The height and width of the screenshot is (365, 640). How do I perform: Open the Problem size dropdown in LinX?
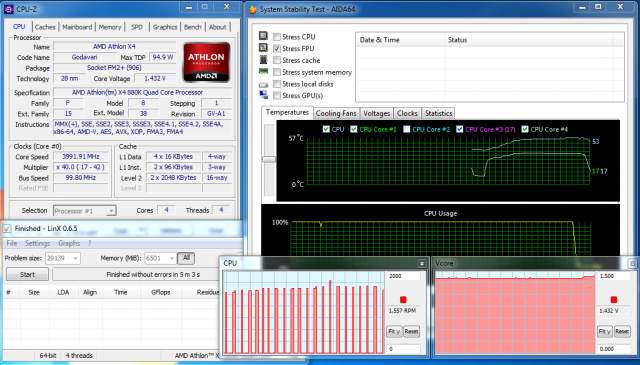point(63,258)
